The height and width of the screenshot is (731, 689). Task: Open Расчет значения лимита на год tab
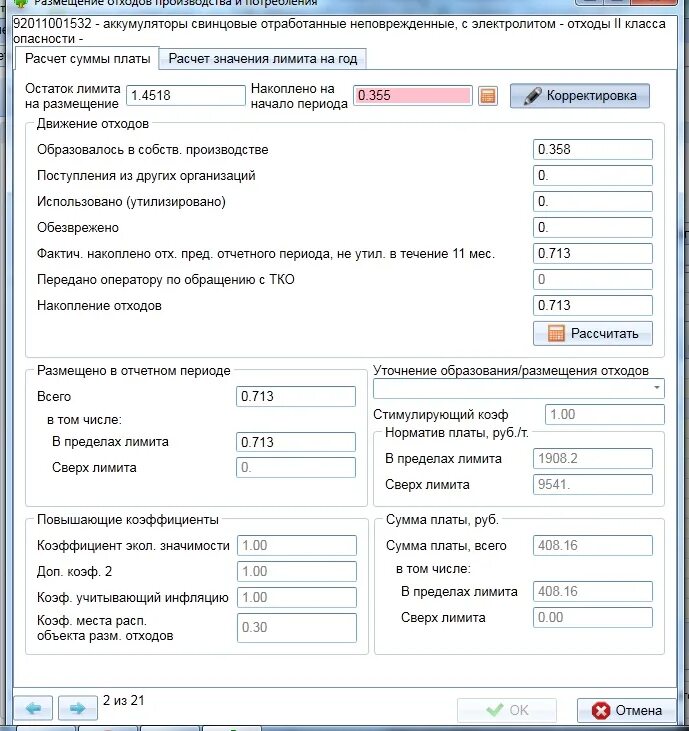click(x=262, y=59)
